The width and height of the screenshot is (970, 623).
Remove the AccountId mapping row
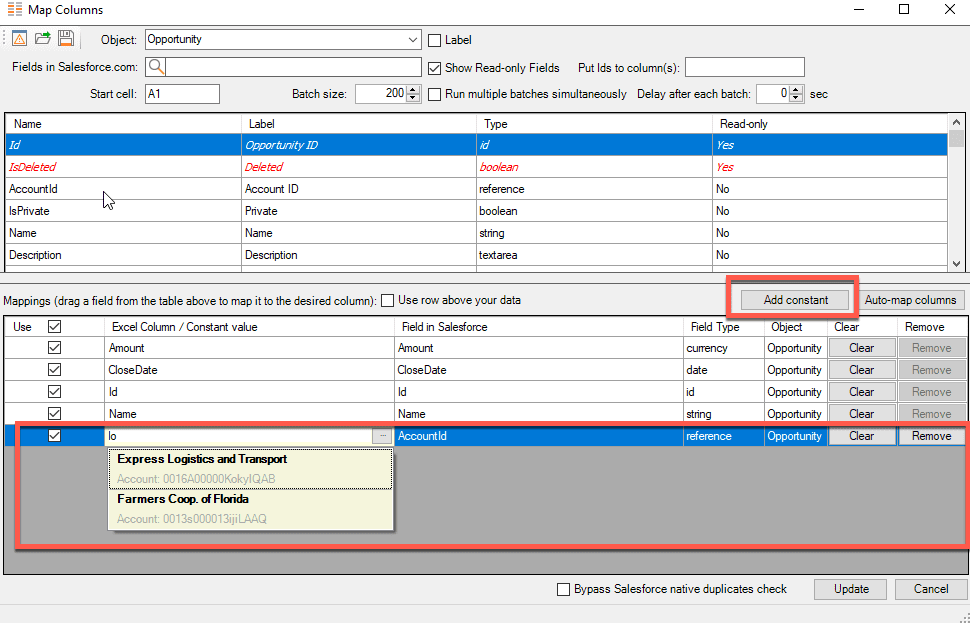pyautogui.click(x=931, y=436)
